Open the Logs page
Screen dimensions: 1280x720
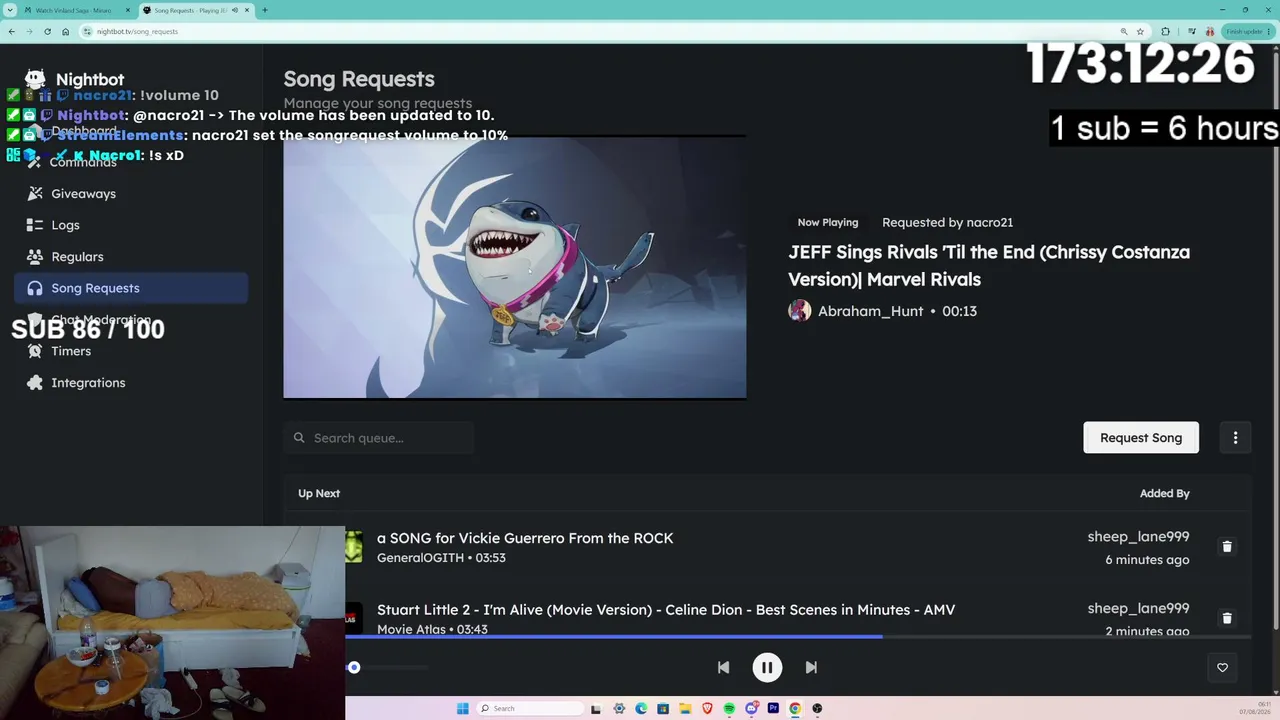pos(131,225)
